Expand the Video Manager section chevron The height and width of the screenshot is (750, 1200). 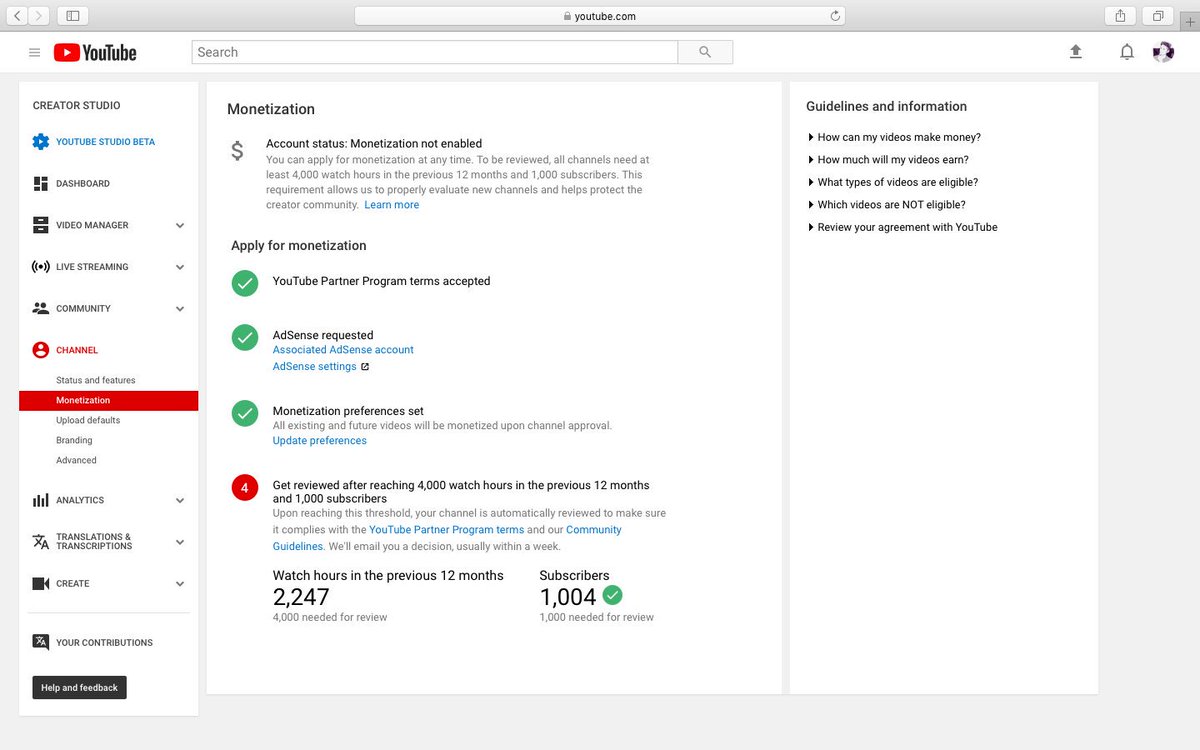pyautogui.click(x=180, y=226)
